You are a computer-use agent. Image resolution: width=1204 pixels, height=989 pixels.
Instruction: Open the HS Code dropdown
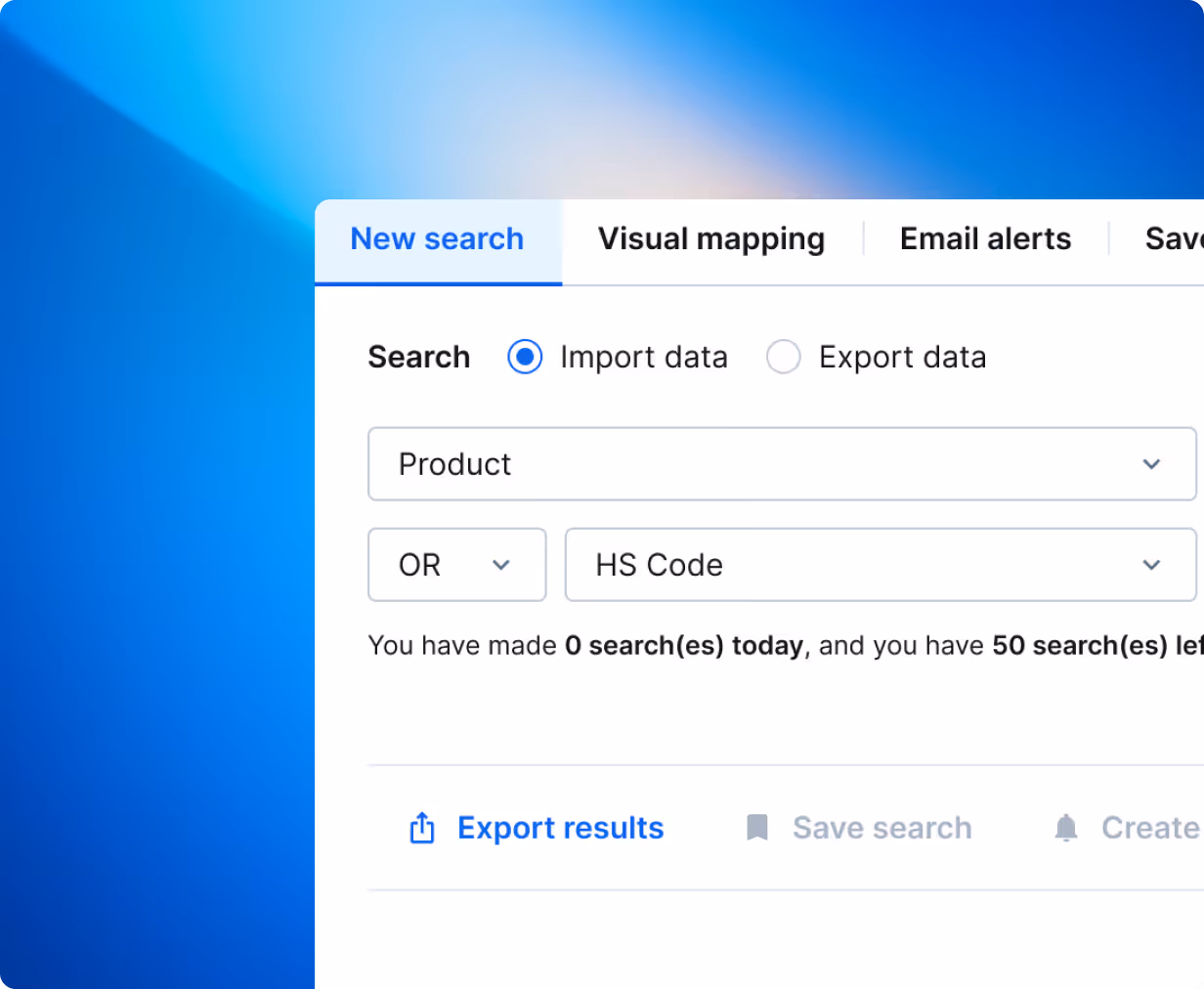coord(880,565)
